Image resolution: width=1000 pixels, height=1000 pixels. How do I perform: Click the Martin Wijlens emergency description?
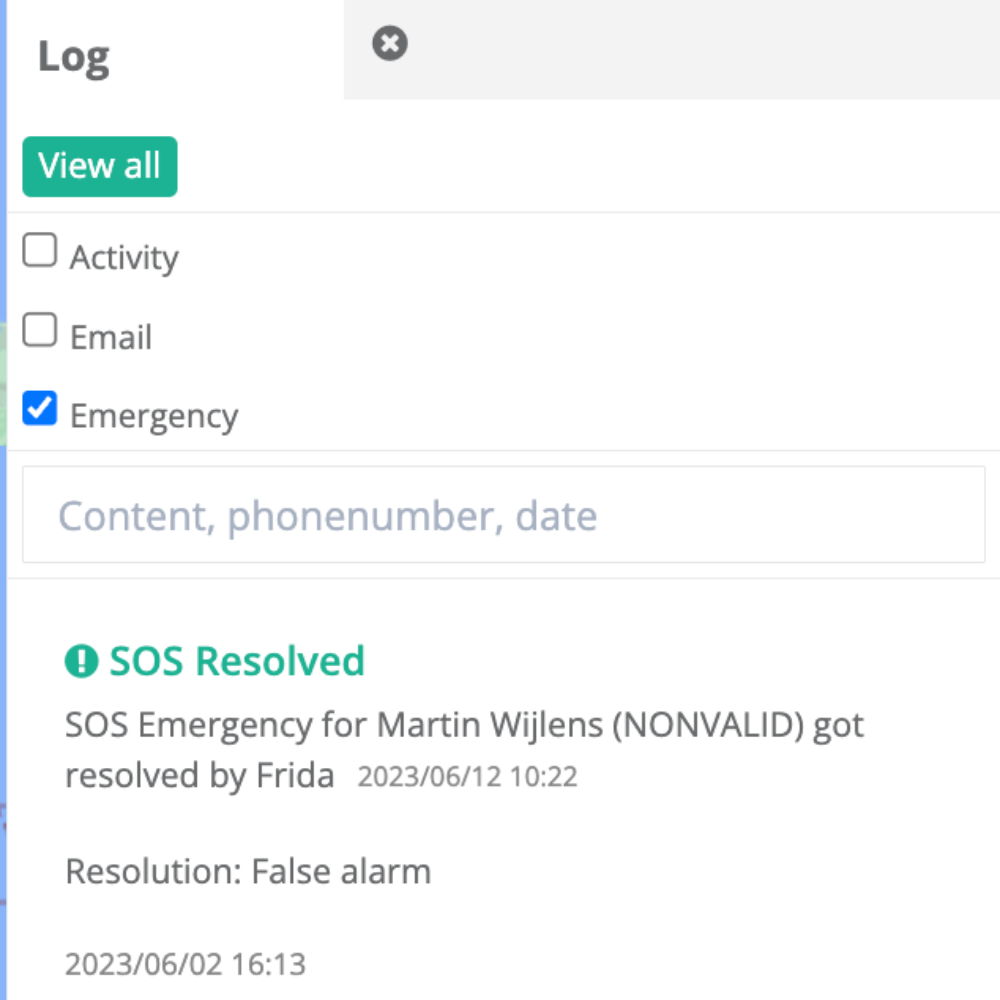[464, 725]
